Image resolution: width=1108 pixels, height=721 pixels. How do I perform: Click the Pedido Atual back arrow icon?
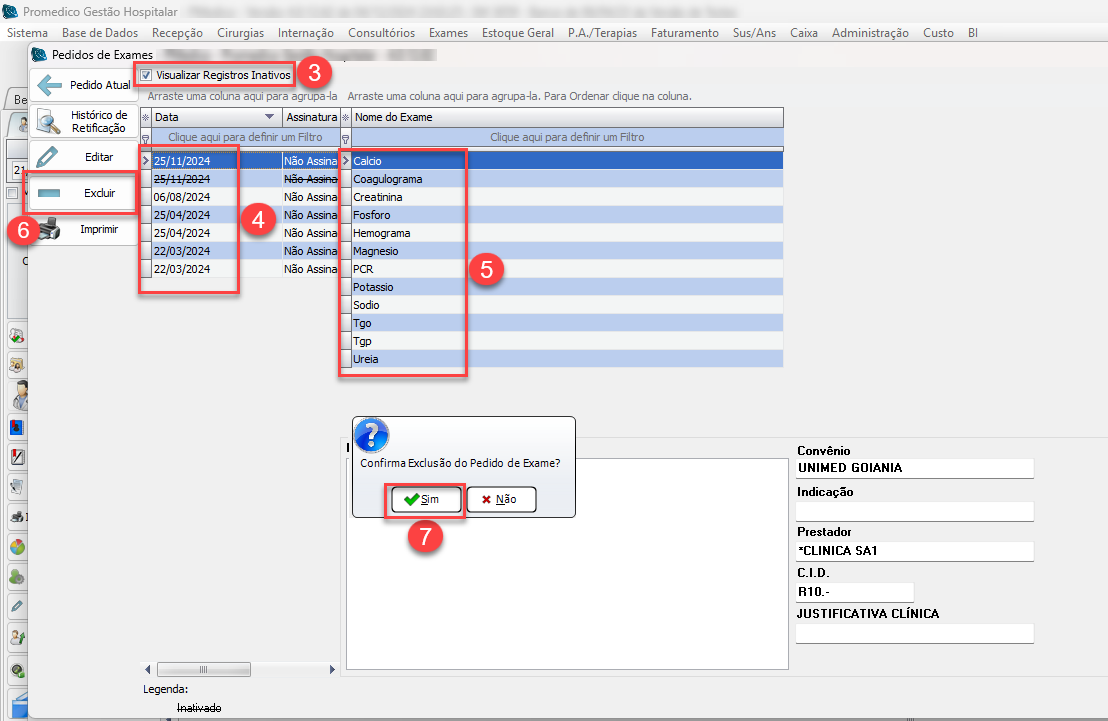[x=50, y=85]
